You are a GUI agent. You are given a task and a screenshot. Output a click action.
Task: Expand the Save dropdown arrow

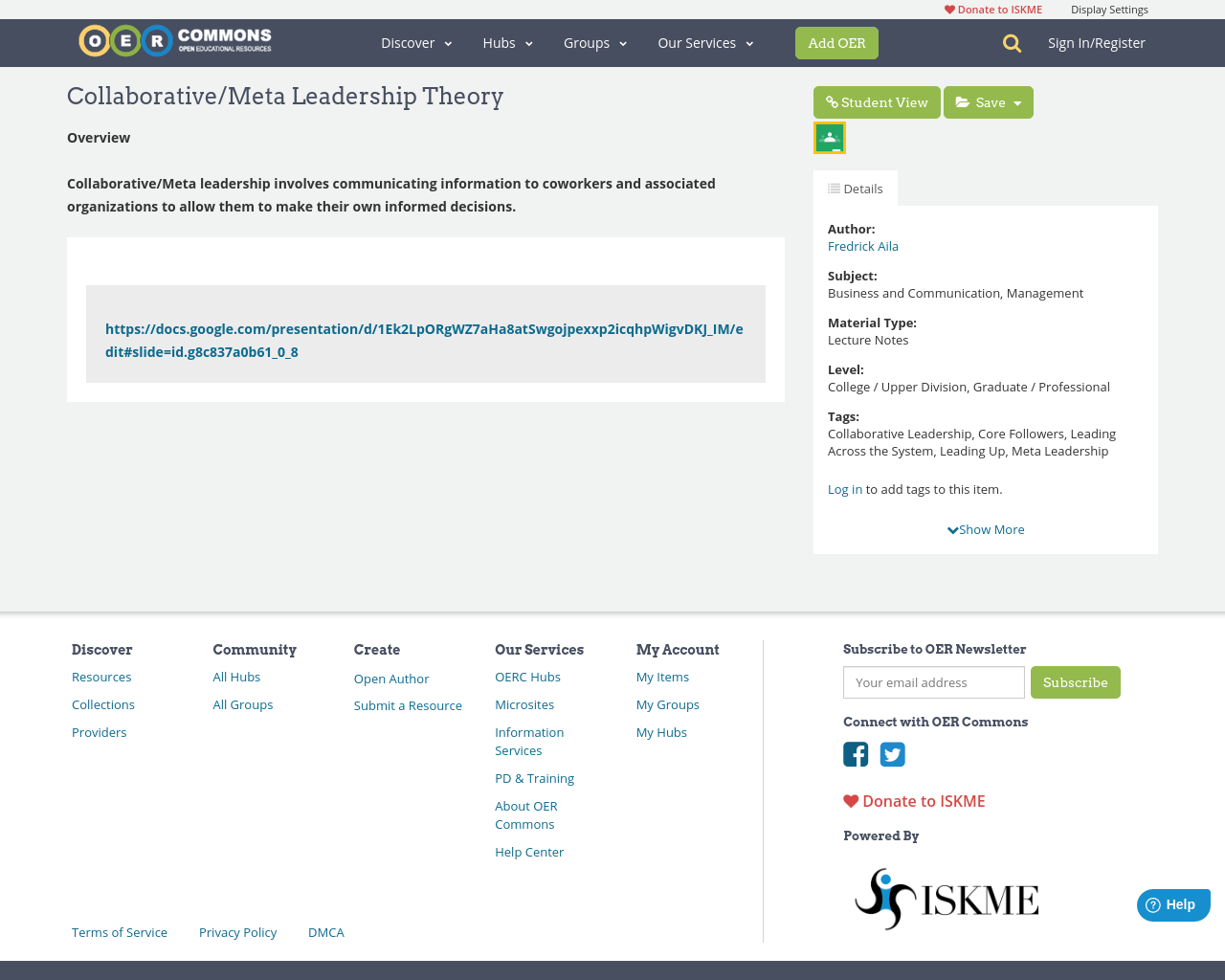coord(1016,101)
